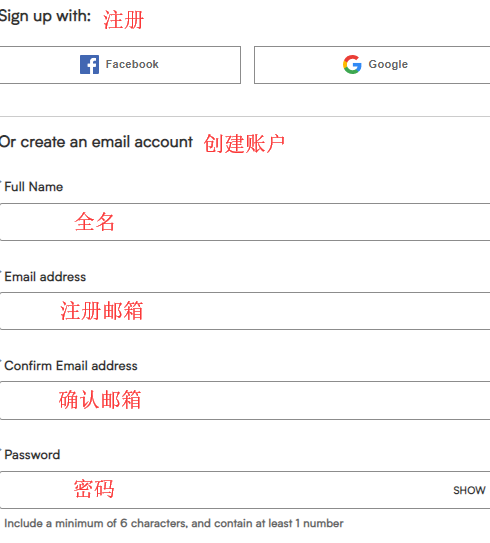
Task: Select the red 创建账户 annotation
Action: pyautogui.click(x=244, y=143)
